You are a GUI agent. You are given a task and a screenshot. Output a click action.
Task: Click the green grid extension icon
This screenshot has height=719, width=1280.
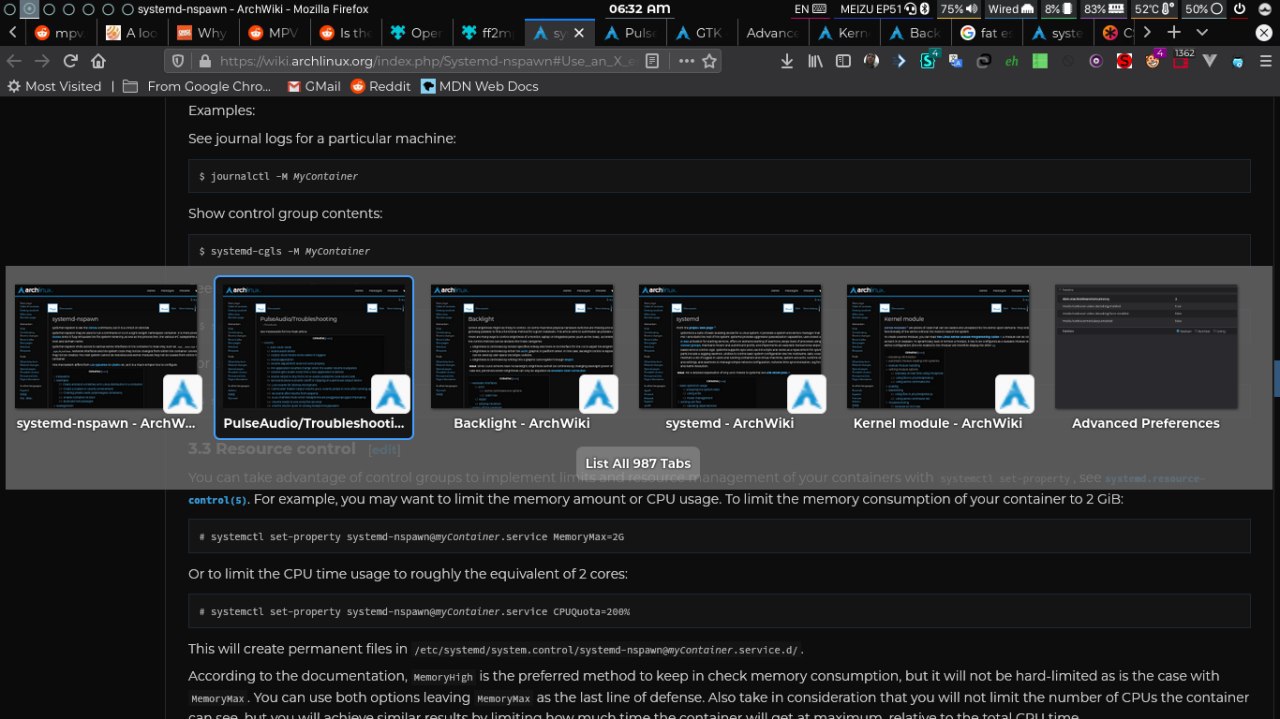click(x=1040, y=61)
